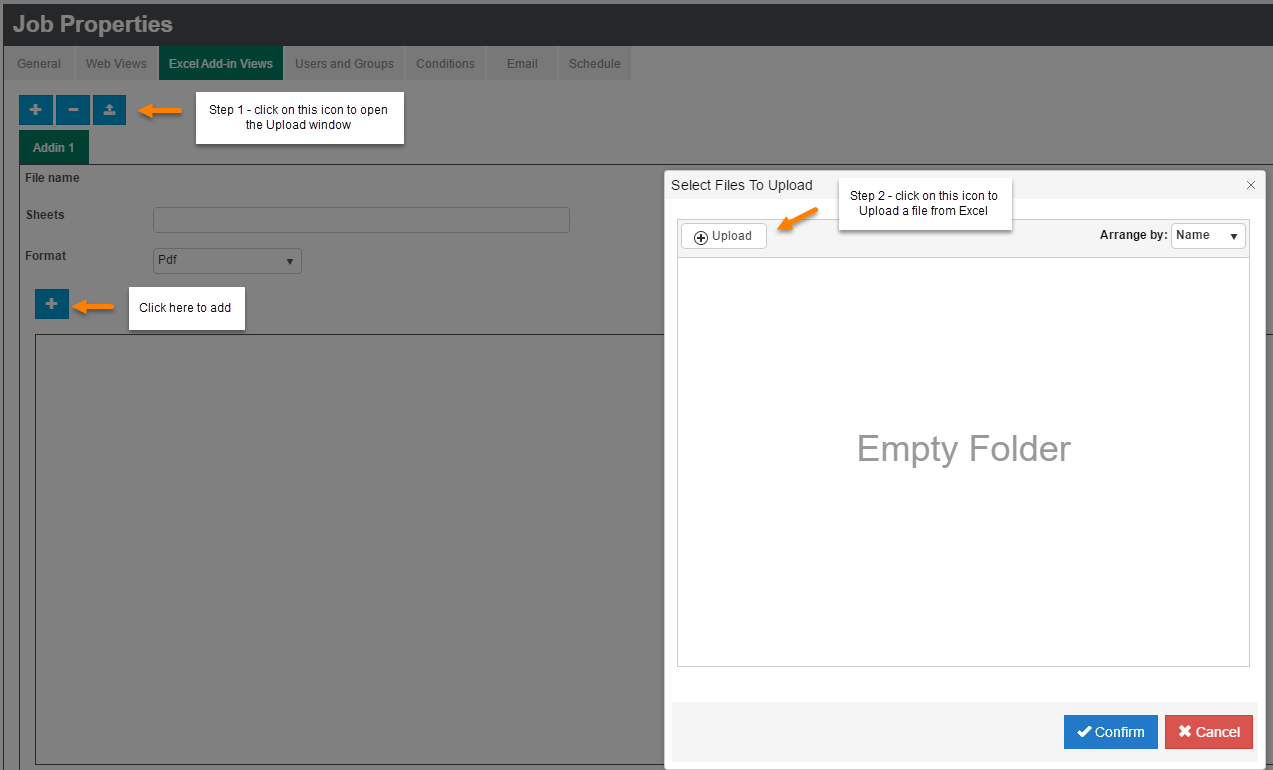
Task: Remove add-in with the minus icon
Action: [x=73, y=110]
